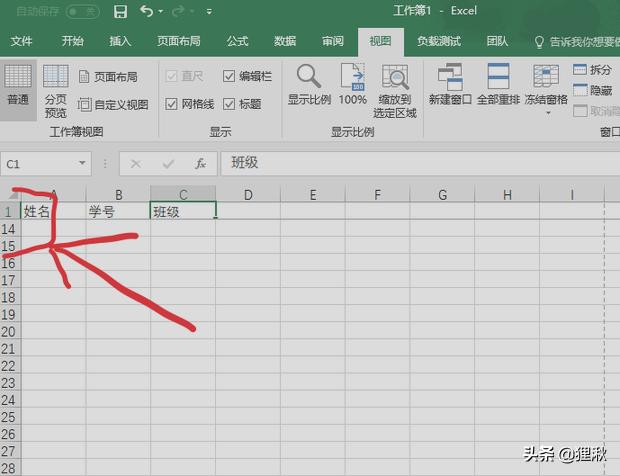Toggle the Formula Bar (编辑栏) checkbox
The image size is (620, 476).
(229, 77)
